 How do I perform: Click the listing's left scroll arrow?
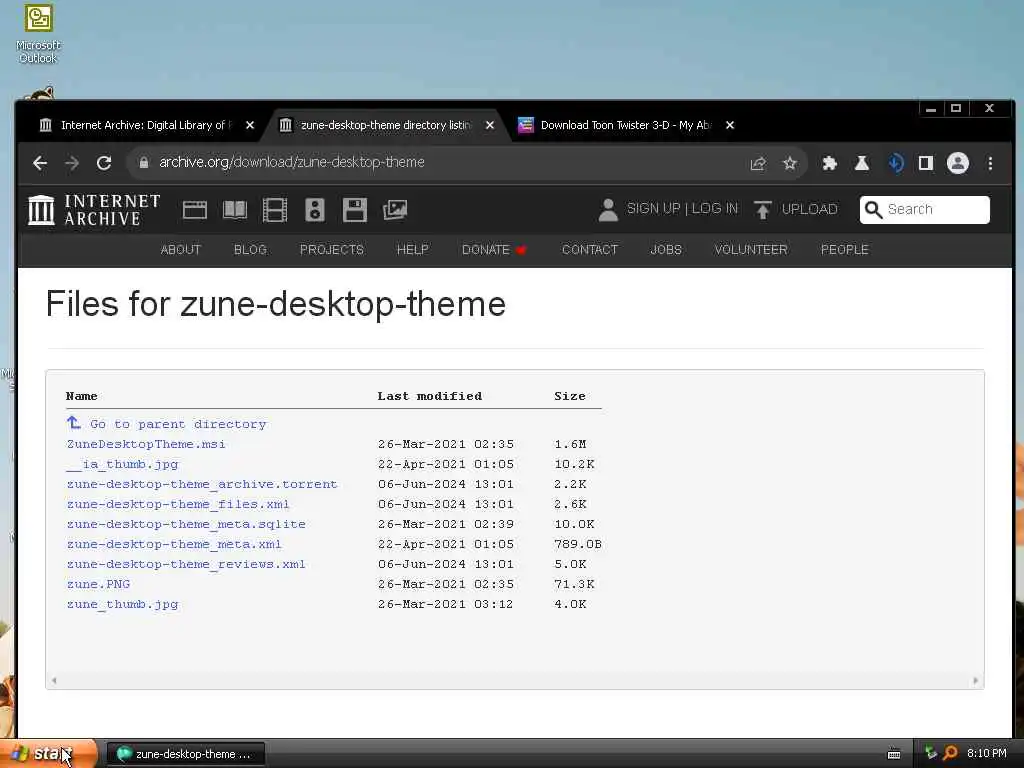pyautogui.click(x=54, y=680)
